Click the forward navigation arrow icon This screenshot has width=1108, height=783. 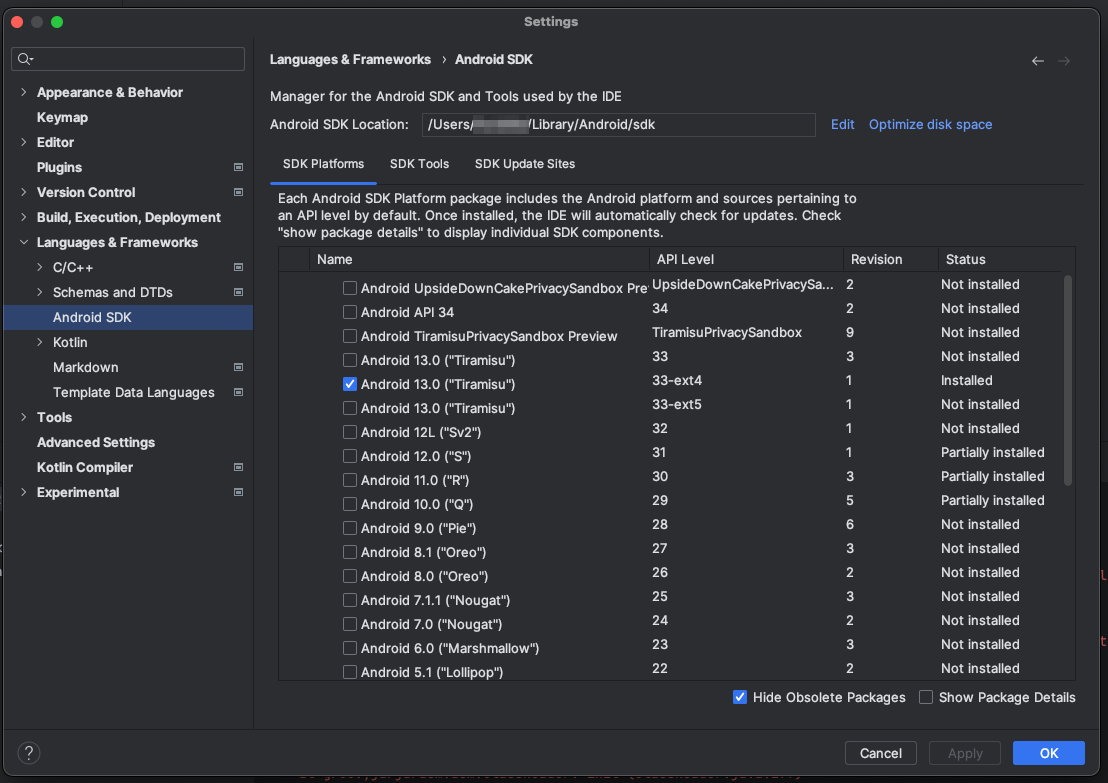1064,61
